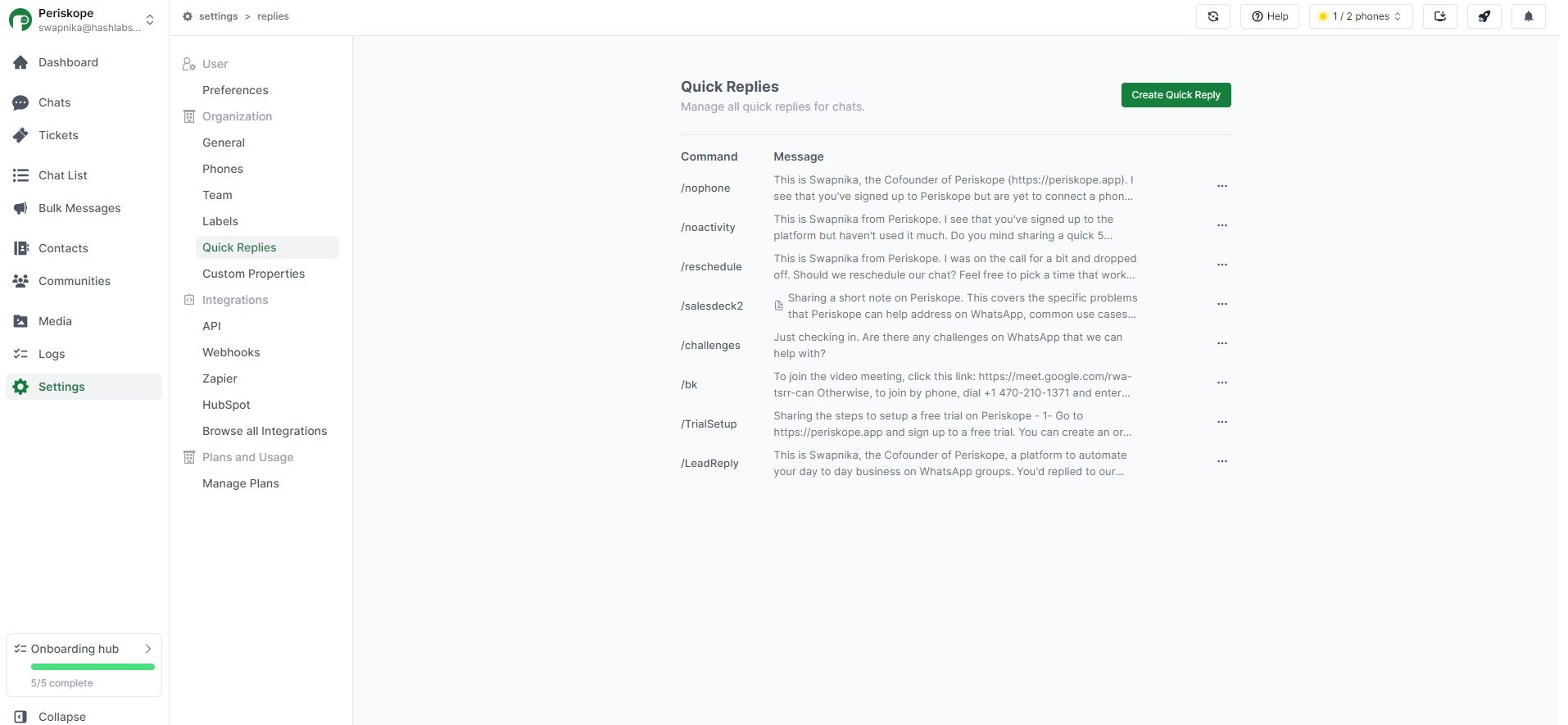Click the Help button
The width and height of the screenshot is (1568, 725).
pos(1270,16)
